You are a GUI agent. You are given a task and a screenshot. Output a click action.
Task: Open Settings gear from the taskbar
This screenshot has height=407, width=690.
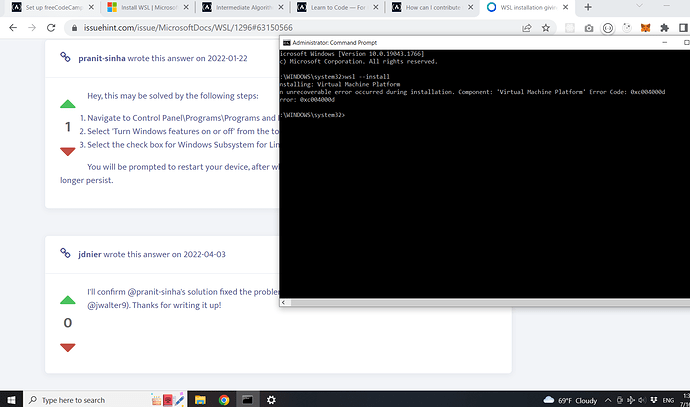(x=272, y=400)
